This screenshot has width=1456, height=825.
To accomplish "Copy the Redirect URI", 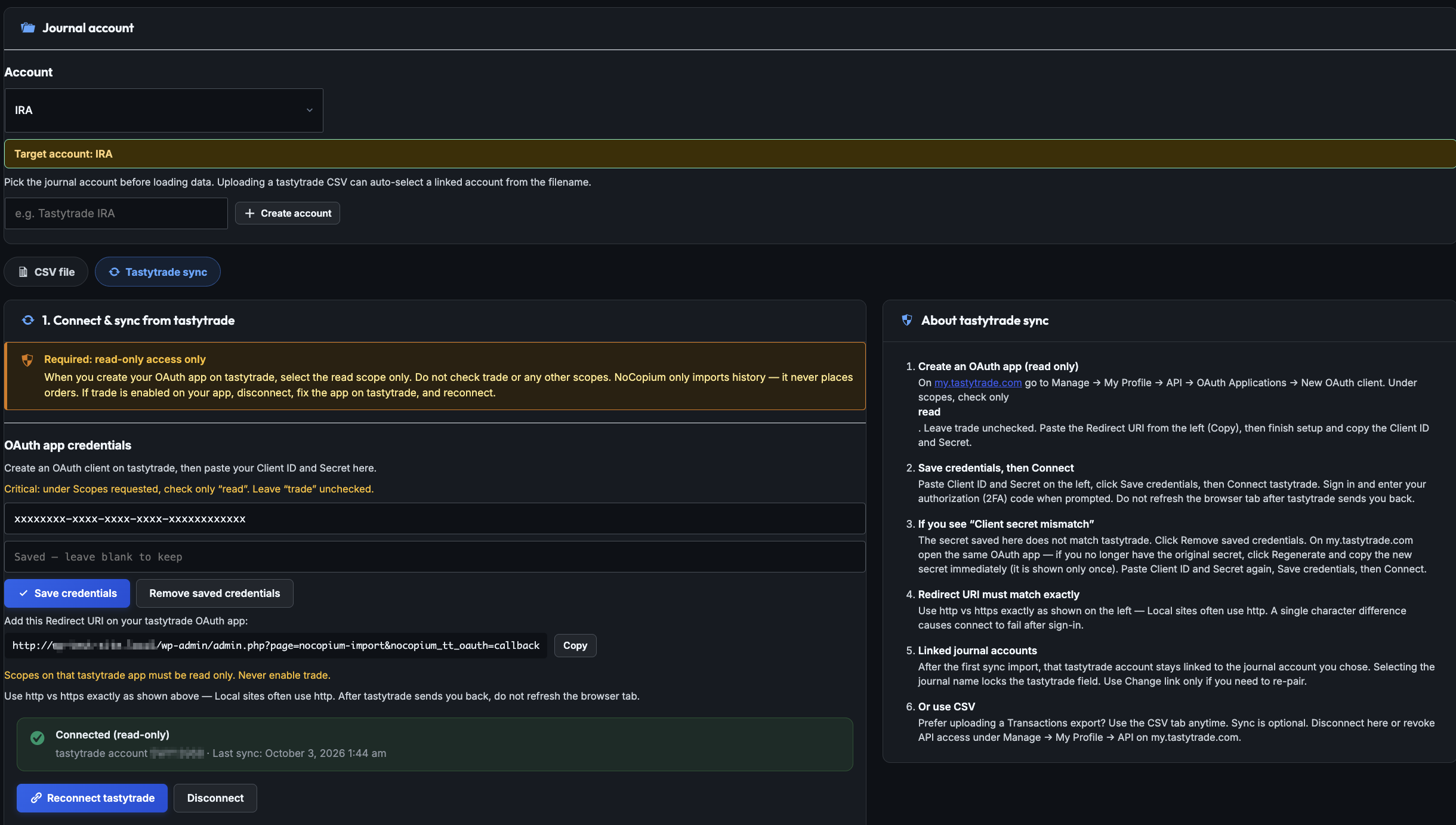I will (575, 645).
